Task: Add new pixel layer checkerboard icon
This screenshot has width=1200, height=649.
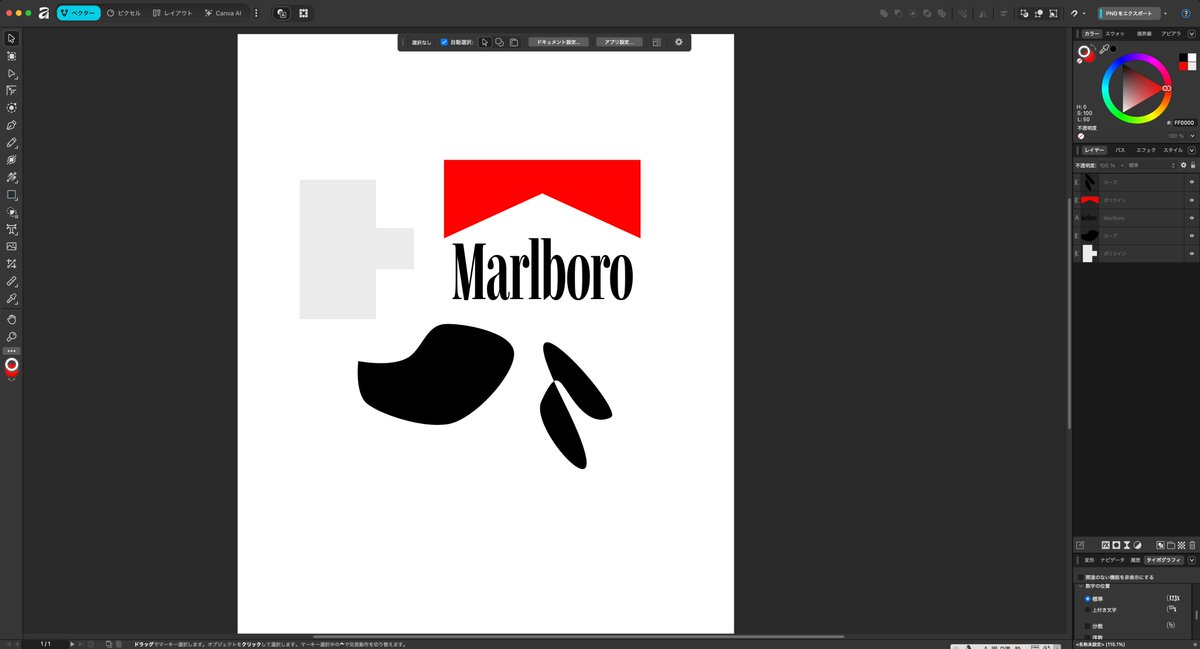Action: 1181,545
